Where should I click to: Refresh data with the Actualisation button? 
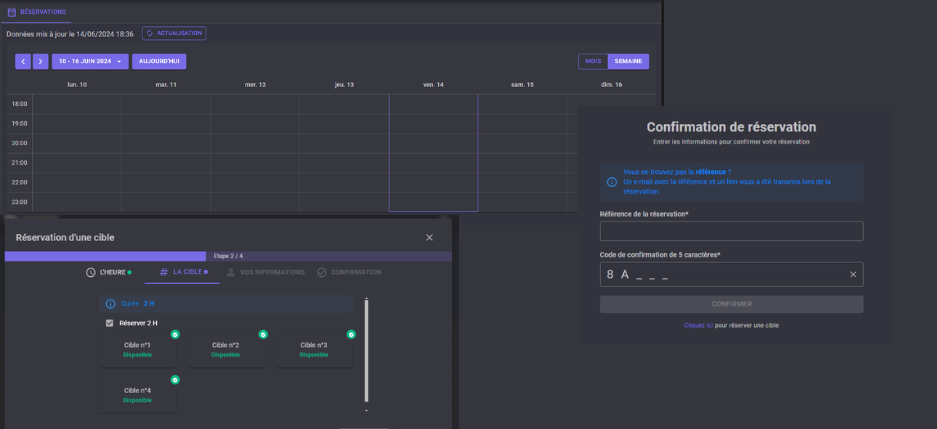click(174, 33)
